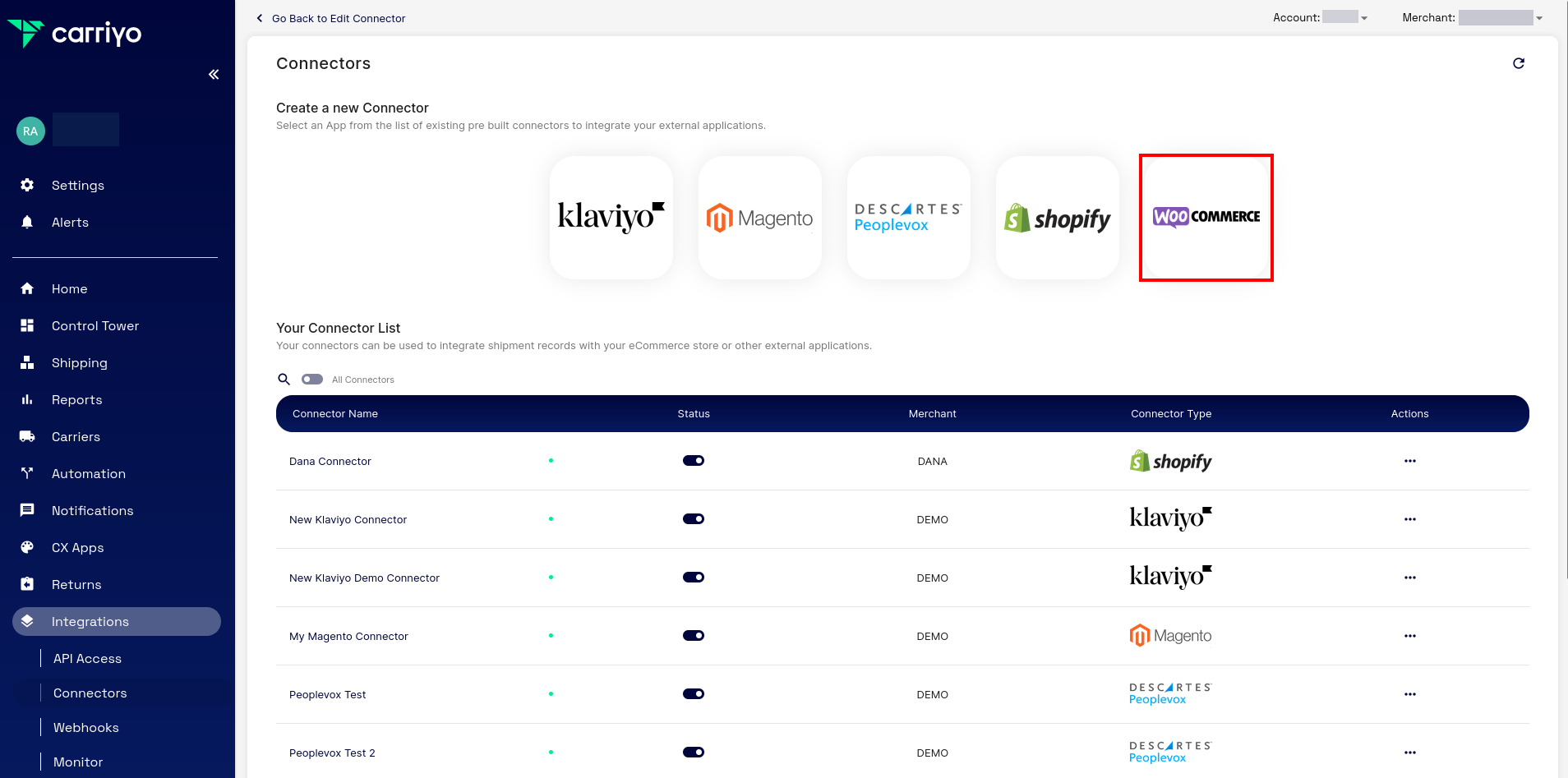Screen dimensions: 1568x778
Task: Open Monitor submenu item
Action: (78, 762)
